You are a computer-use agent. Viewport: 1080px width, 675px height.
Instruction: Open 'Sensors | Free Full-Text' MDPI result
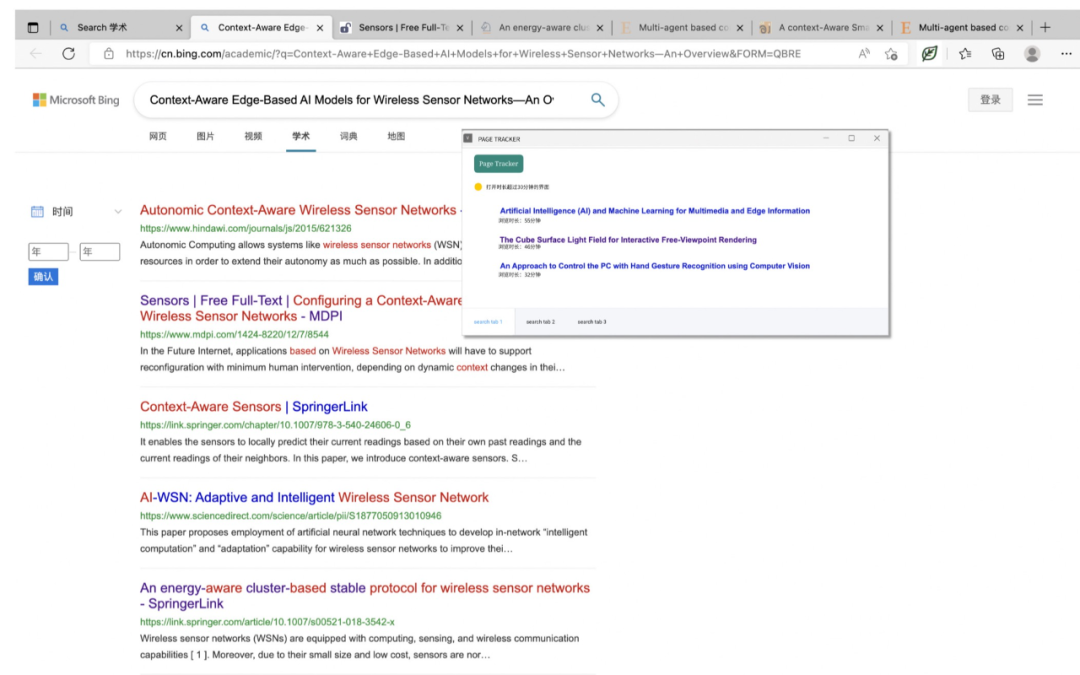click(x=300, y=309)
